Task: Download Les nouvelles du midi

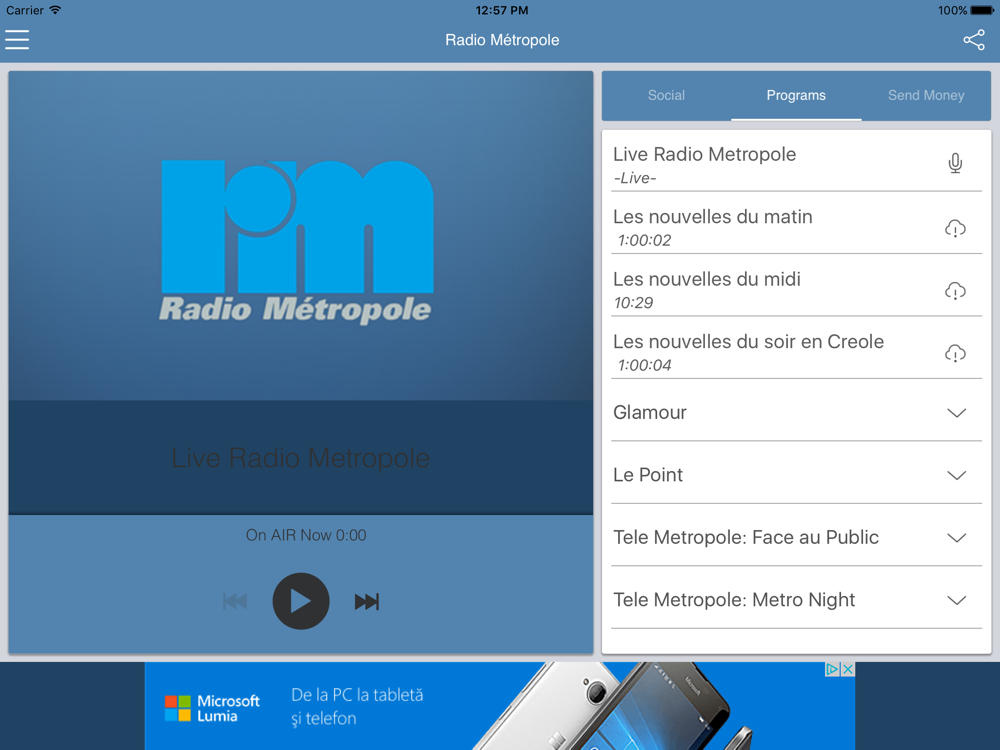Action: 955,291
